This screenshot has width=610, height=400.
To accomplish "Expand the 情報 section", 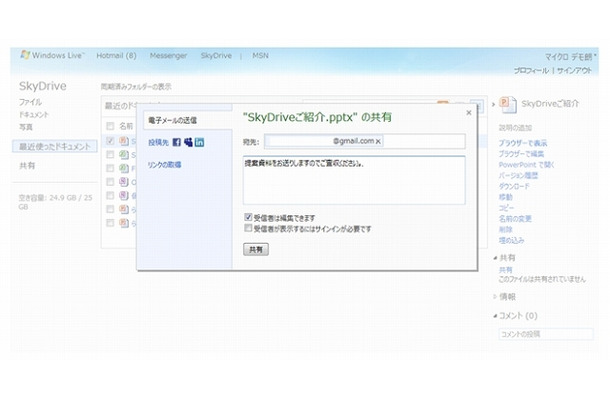I will tap(495, 297).
